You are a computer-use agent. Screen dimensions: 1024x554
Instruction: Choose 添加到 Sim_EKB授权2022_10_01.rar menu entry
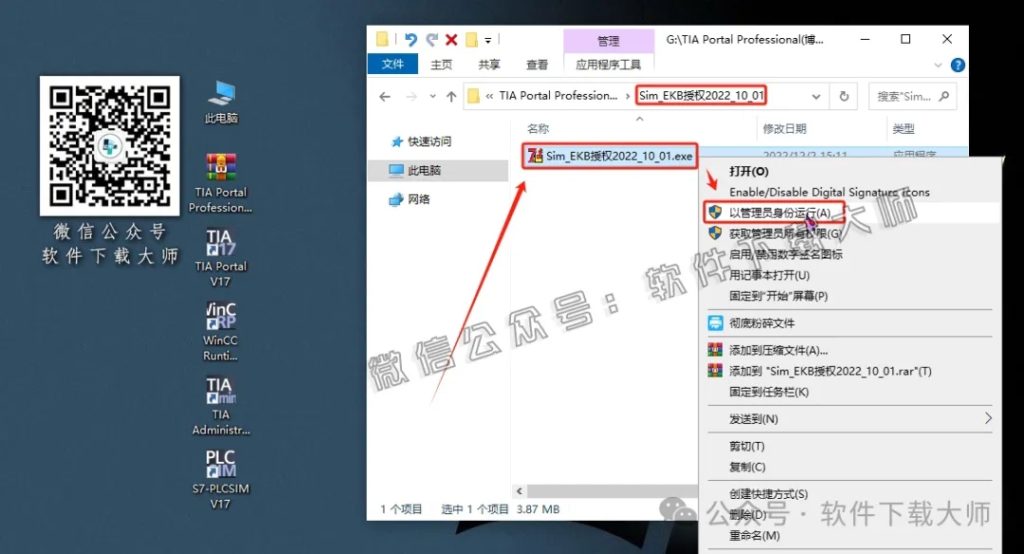830,371
